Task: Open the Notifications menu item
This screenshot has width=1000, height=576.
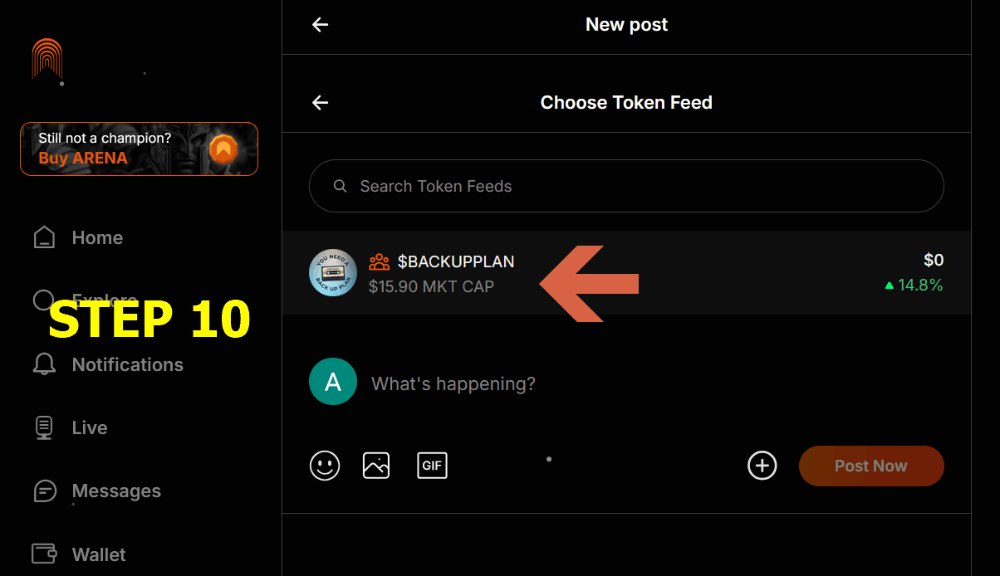Action: pos(127,365)
